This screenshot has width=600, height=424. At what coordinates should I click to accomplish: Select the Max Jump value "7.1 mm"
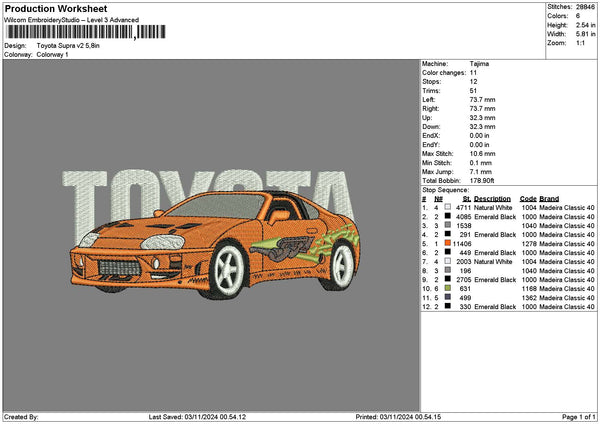point(481,172)
